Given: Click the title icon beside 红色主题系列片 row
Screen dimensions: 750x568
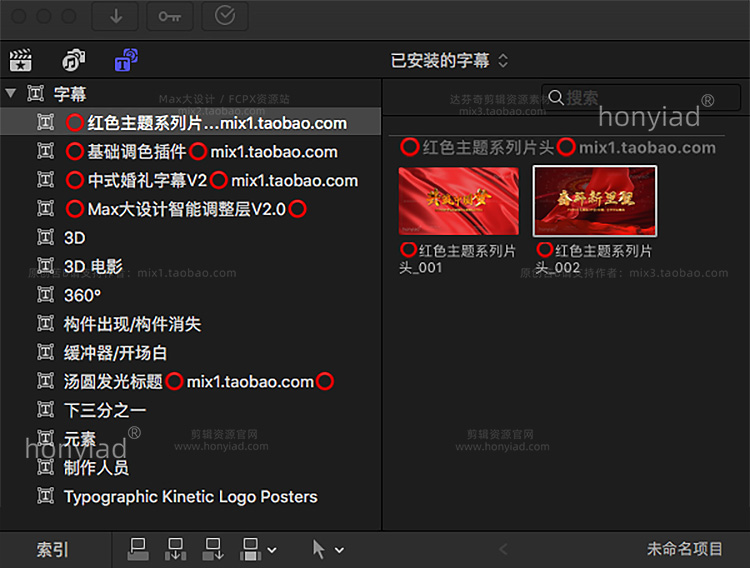Looking at the screenshot, I should [45, 122].
